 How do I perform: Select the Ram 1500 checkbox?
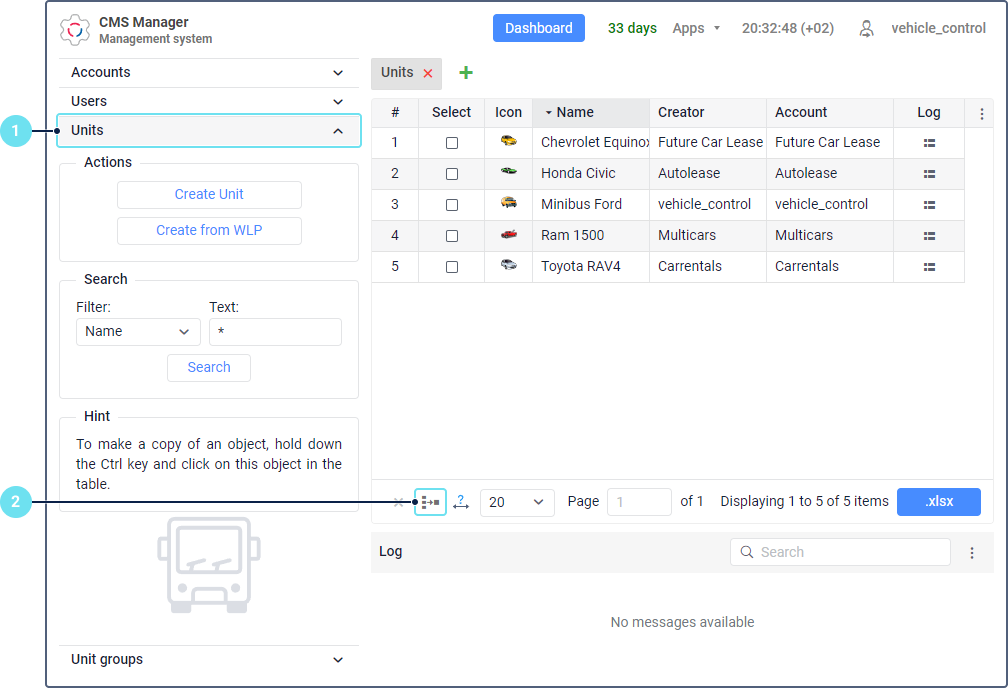click(x=452, y=236)
